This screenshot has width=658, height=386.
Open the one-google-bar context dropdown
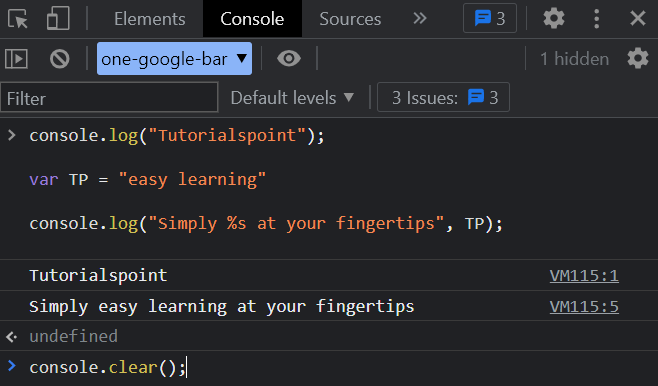pyautogui.click(x=174, y=59)
